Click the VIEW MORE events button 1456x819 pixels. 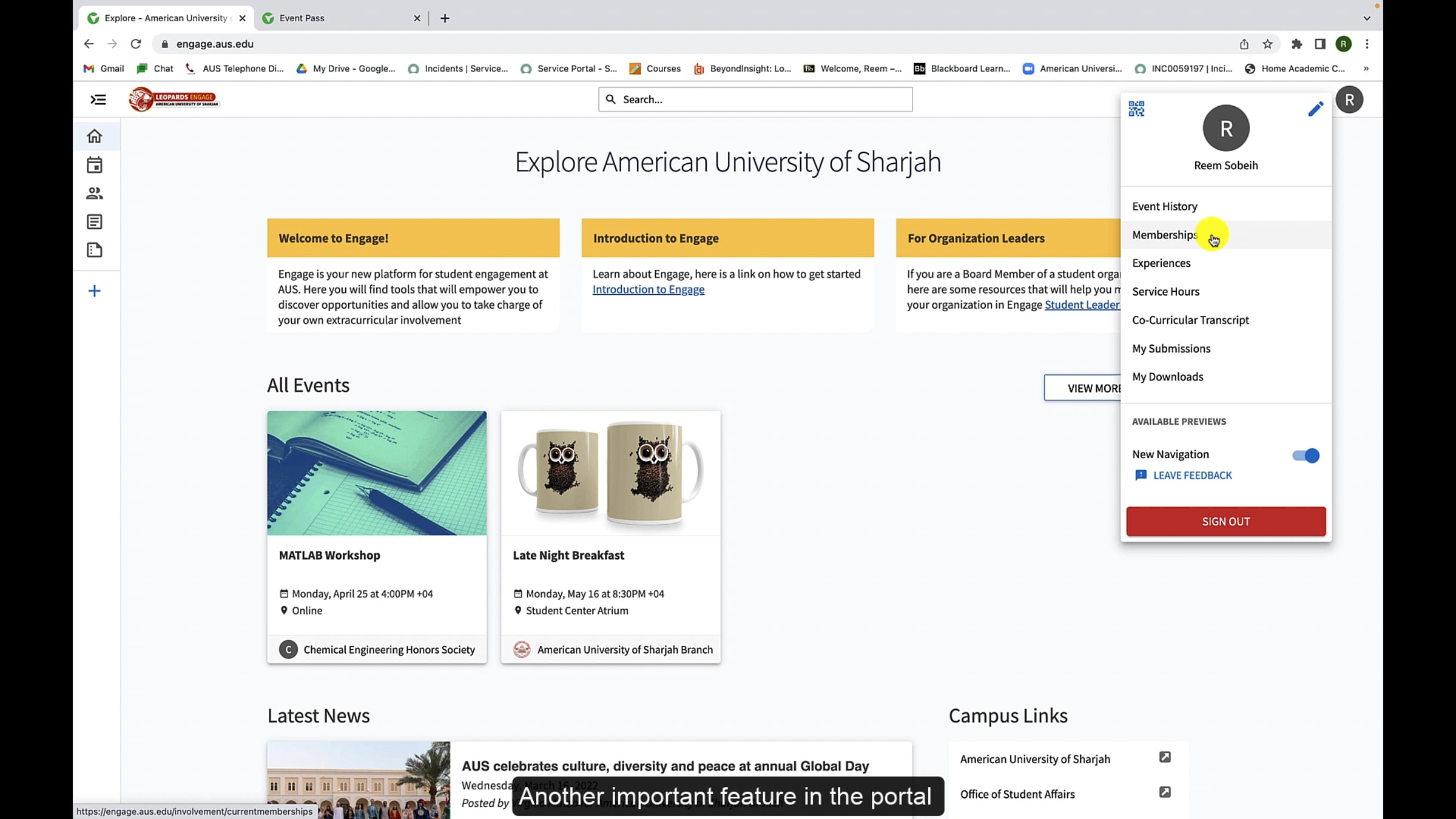pyautogui.click(x=1083, y=388)
